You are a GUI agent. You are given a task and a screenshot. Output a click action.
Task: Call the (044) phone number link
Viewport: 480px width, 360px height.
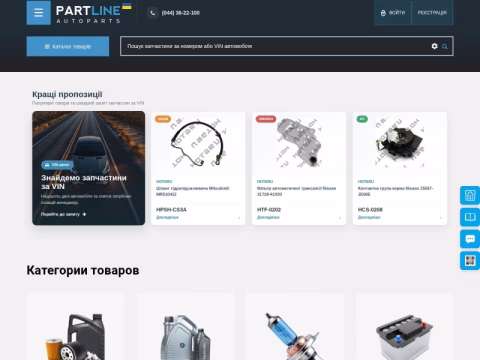181,13
